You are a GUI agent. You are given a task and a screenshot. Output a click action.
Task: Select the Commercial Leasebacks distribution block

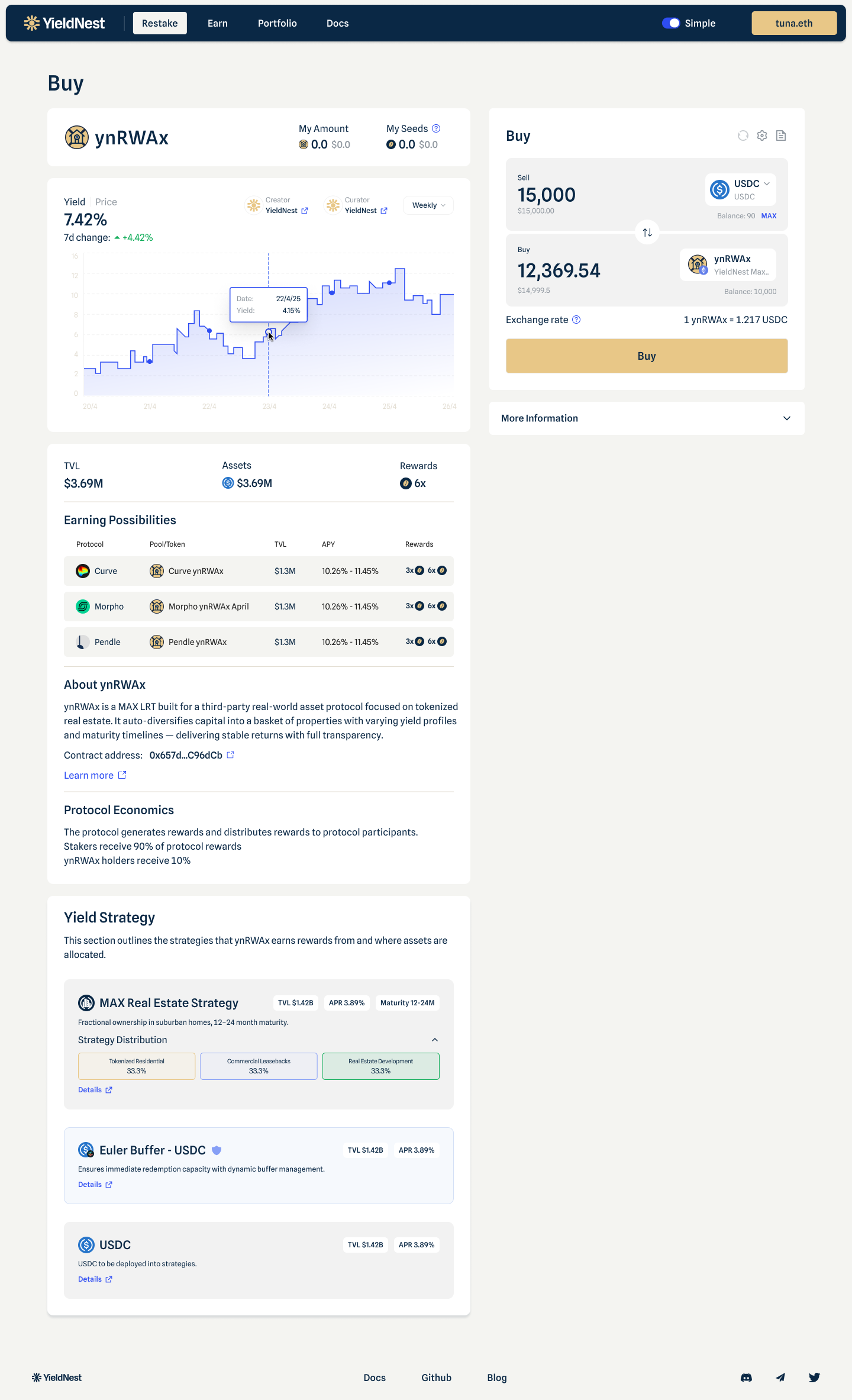(x=259, y=1066)
